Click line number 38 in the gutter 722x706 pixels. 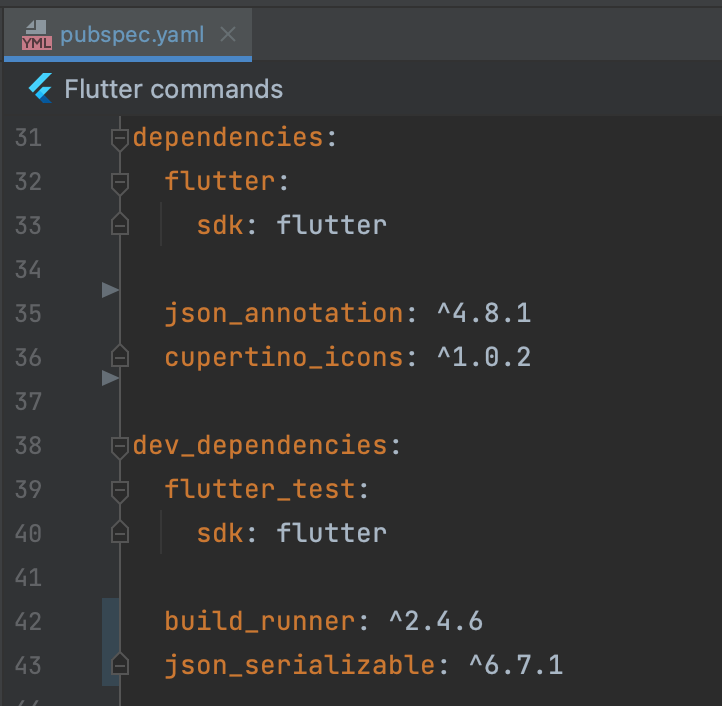pos(28,446)
